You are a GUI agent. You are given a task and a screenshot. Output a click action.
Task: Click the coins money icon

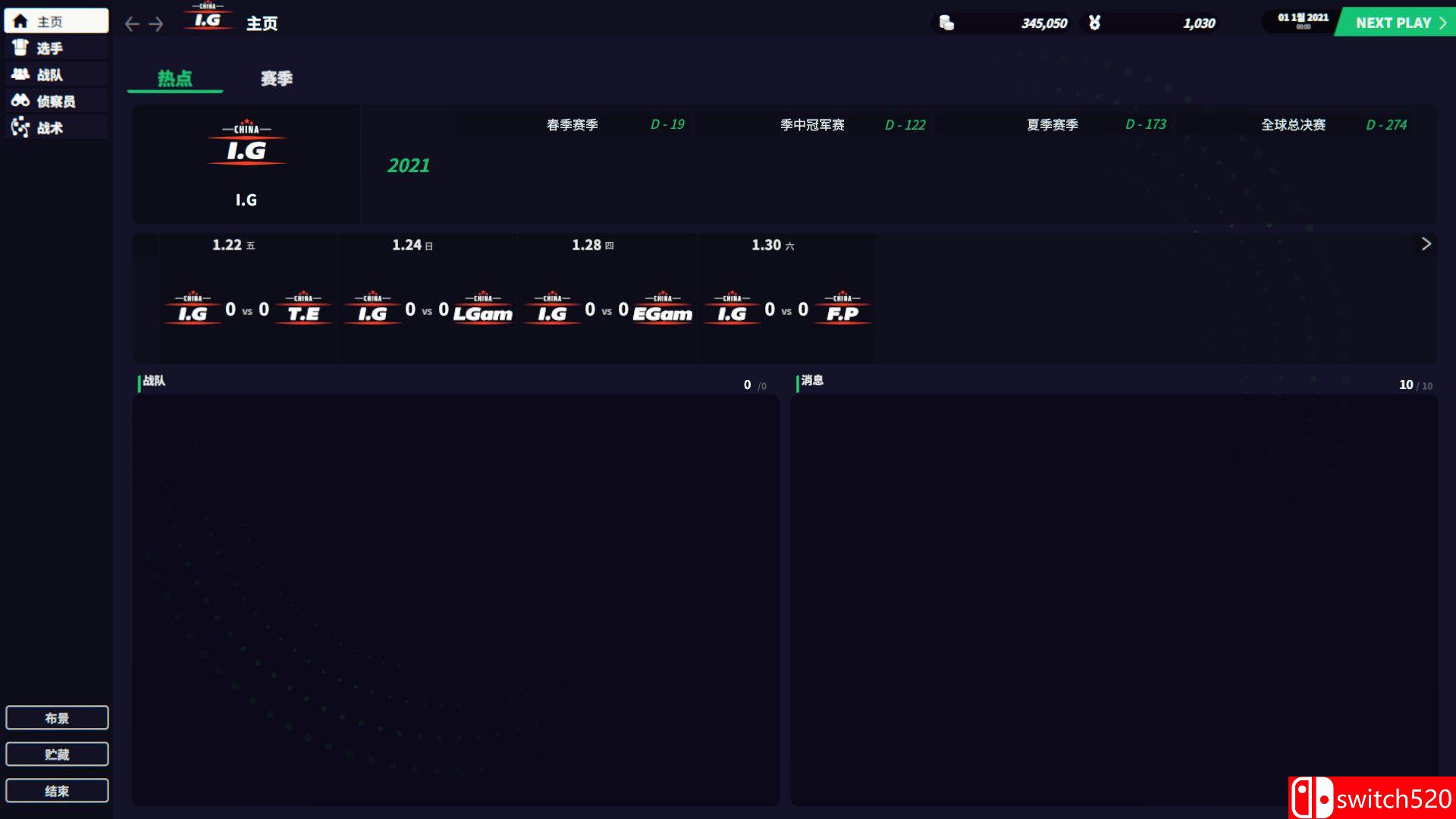(x=946, y=23)
